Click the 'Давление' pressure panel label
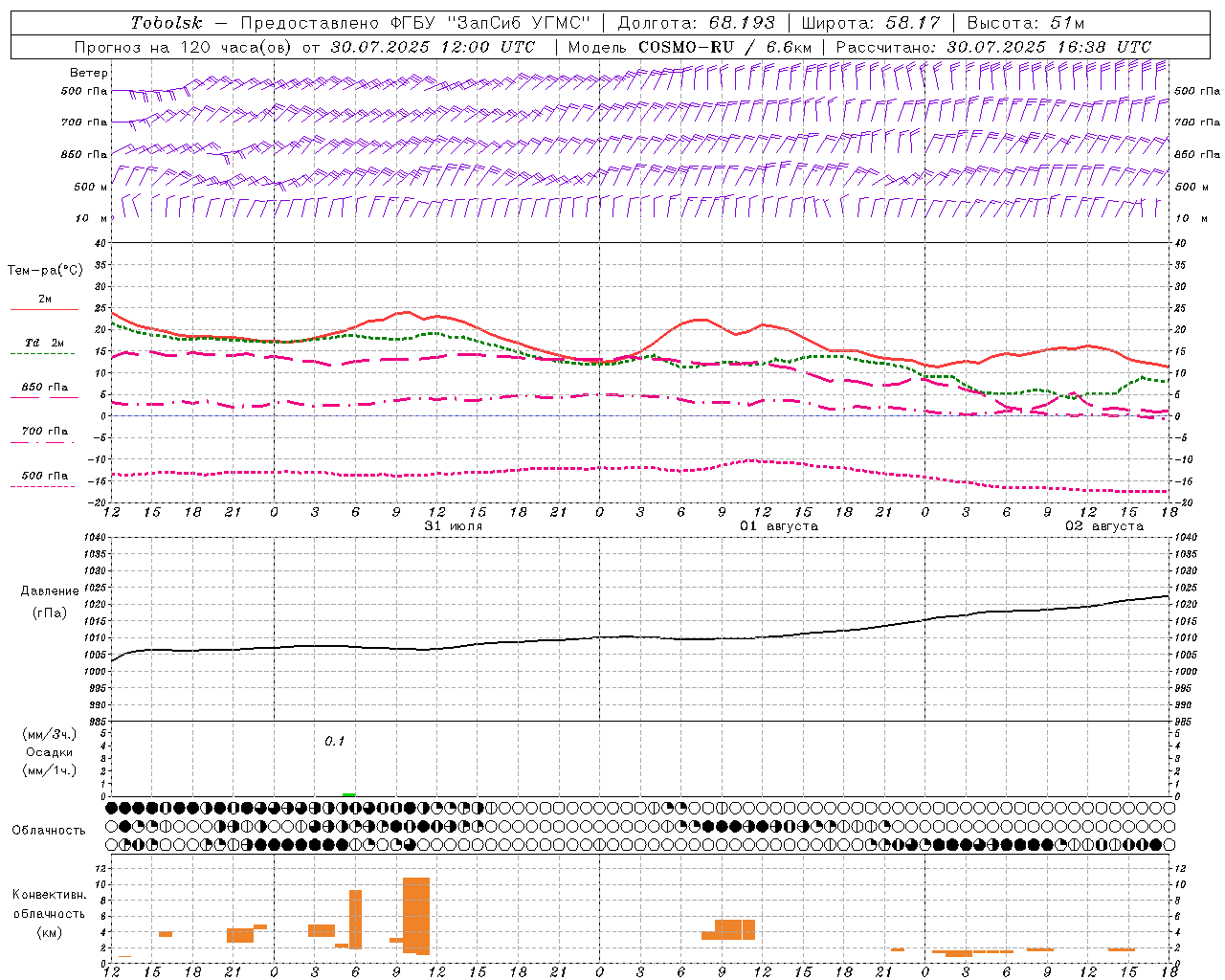 click(x=50, y=591)
